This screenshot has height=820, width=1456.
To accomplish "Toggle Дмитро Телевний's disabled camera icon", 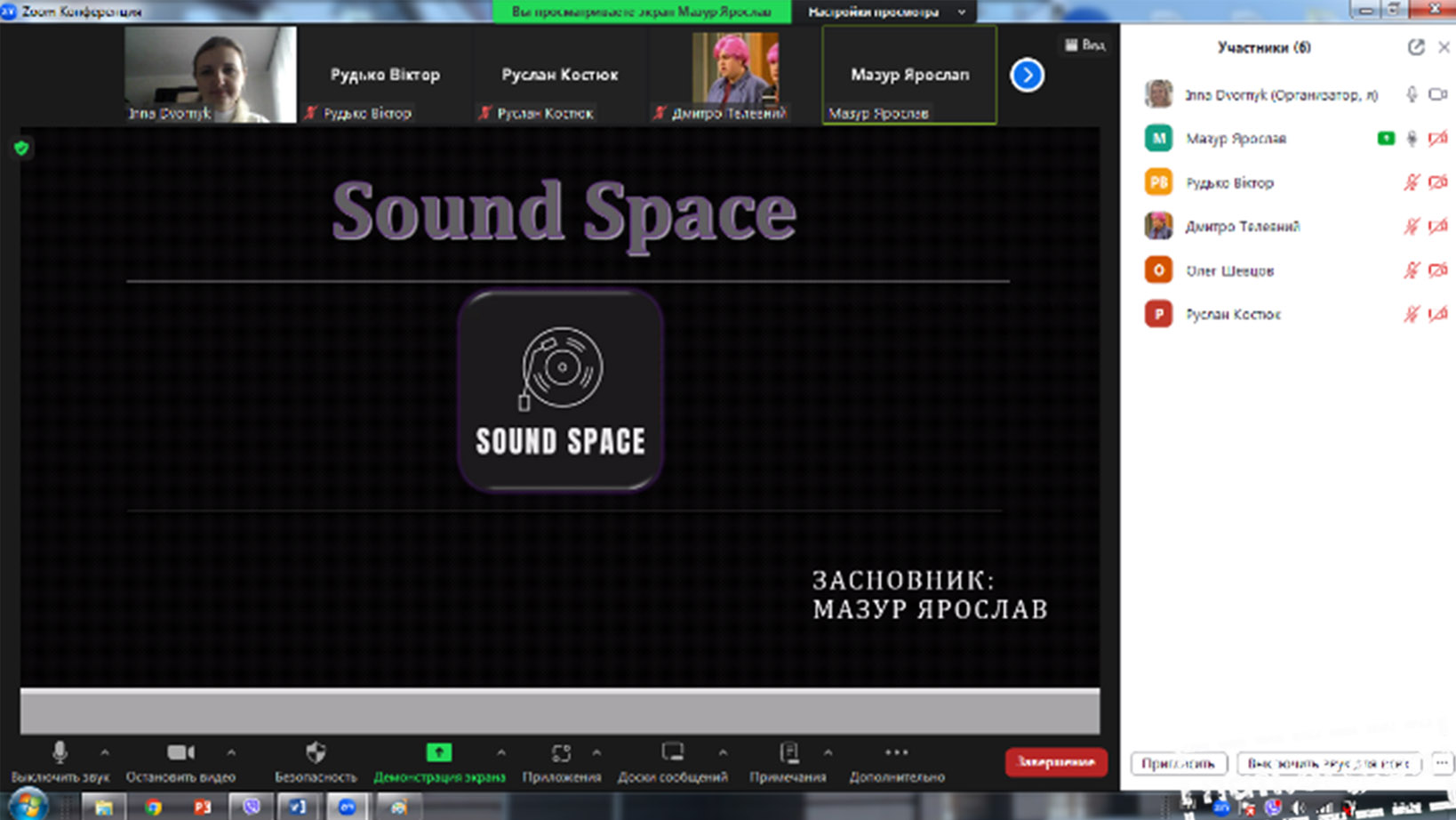I will pyautogui.click(x=1437, y=226).
